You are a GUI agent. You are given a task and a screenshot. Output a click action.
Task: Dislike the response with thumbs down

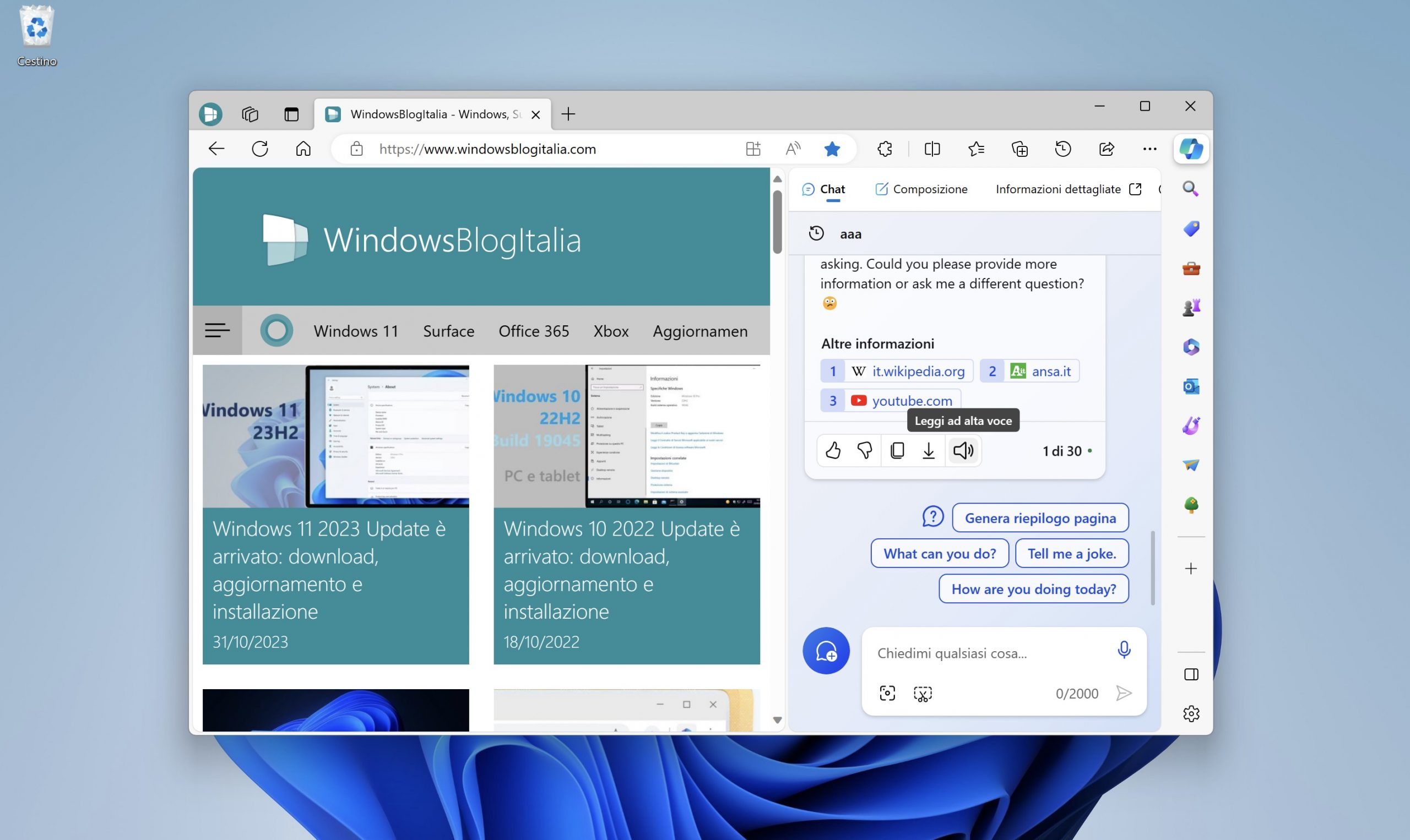click(x=865, y=451)
